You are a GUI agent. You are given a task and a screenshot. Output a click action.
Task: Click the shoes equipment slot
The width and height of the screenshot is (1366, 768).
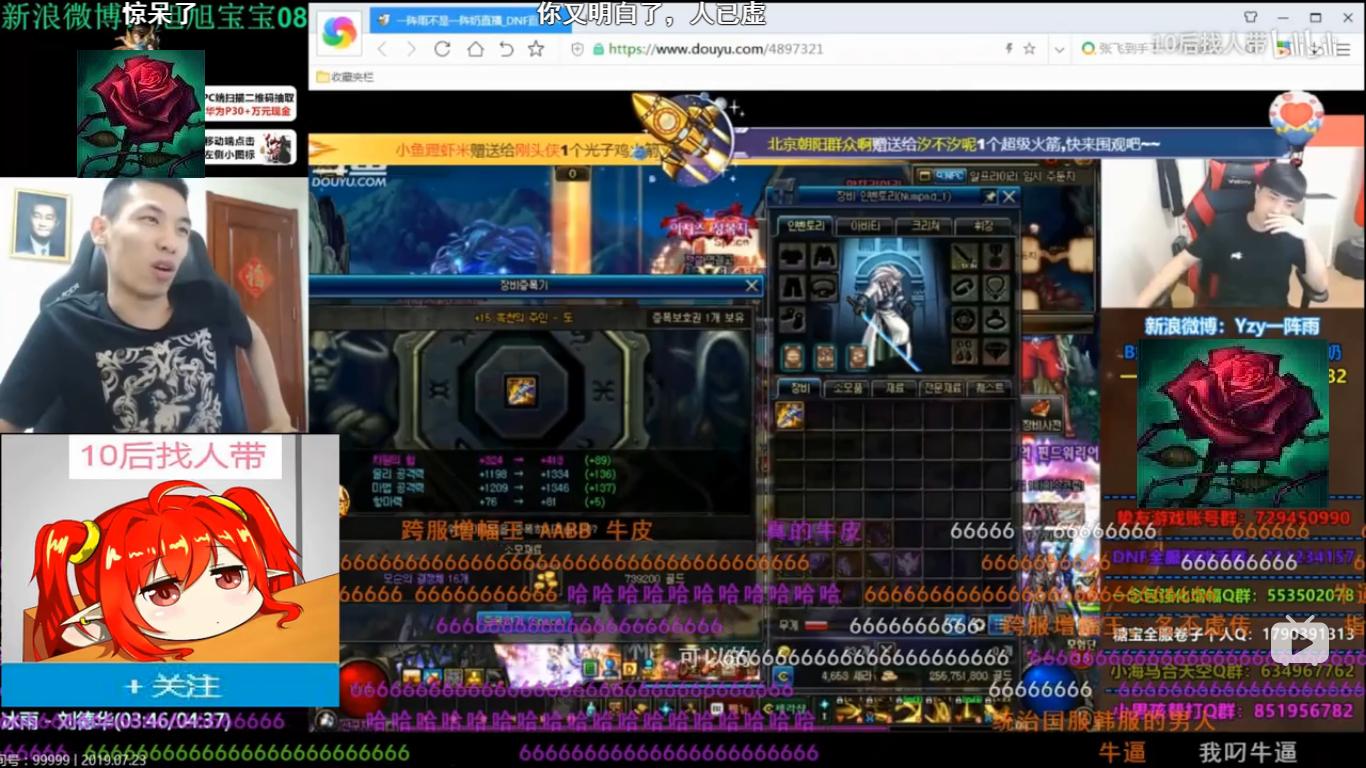[792, 320]
